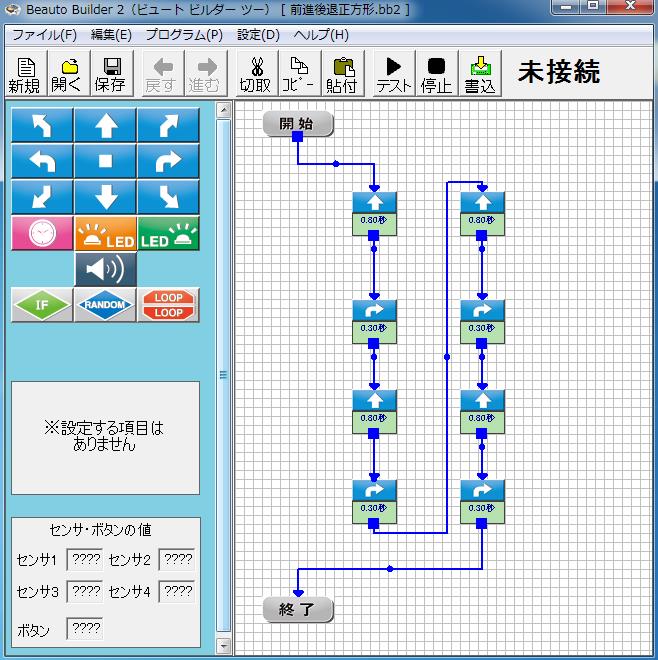
Task: Click the 書込 write button
Action: click(480, 75)
